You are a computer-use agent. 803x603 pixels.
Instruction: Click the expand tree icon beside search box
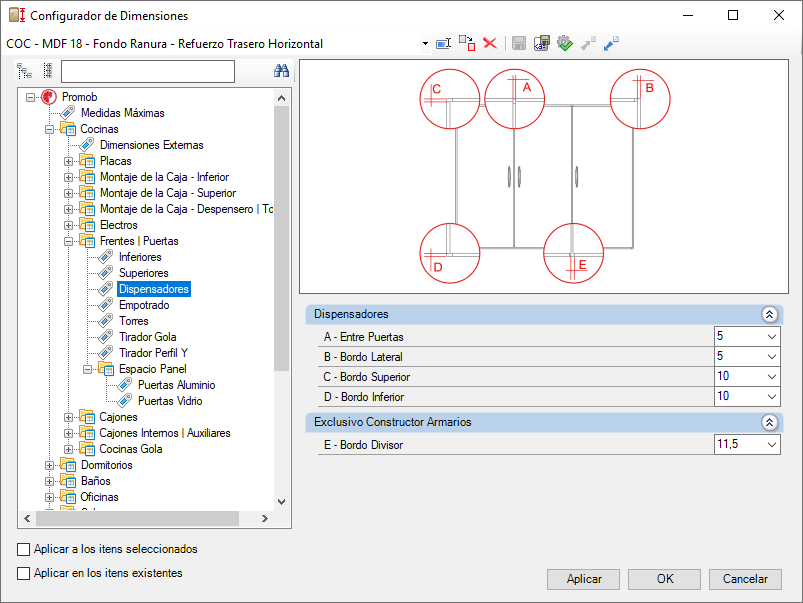pos(24,71)
